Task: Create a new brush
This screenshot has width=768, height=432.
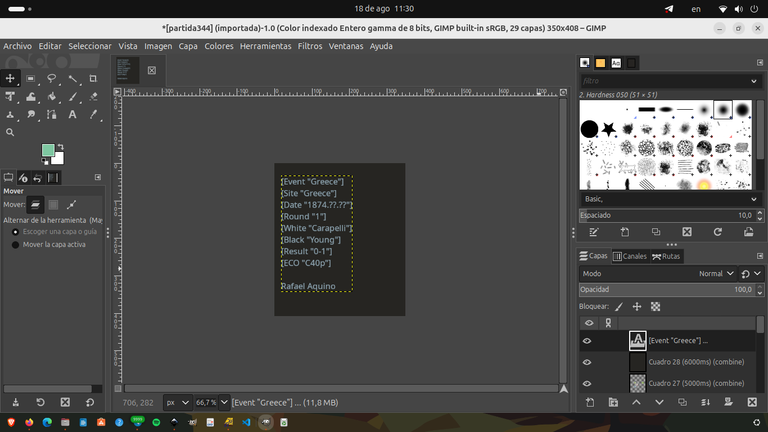Action: tap(625, 232)
